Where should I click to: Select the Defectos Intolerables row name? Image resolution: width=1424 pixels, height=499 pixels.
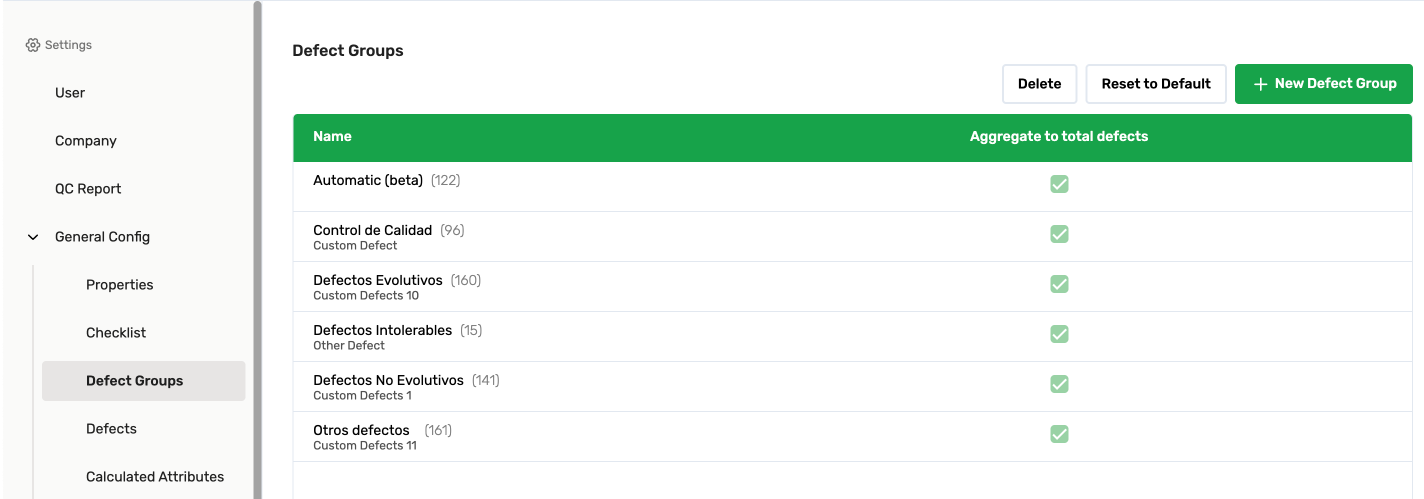(383, 330)
